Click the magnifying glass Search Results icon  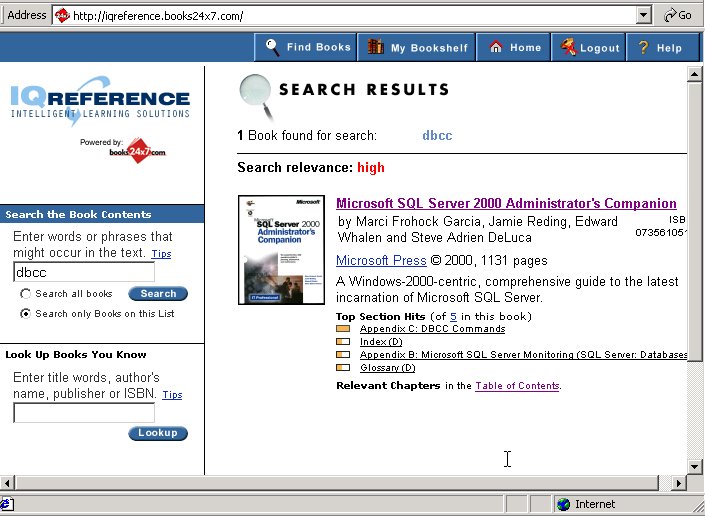coord(256,97)
